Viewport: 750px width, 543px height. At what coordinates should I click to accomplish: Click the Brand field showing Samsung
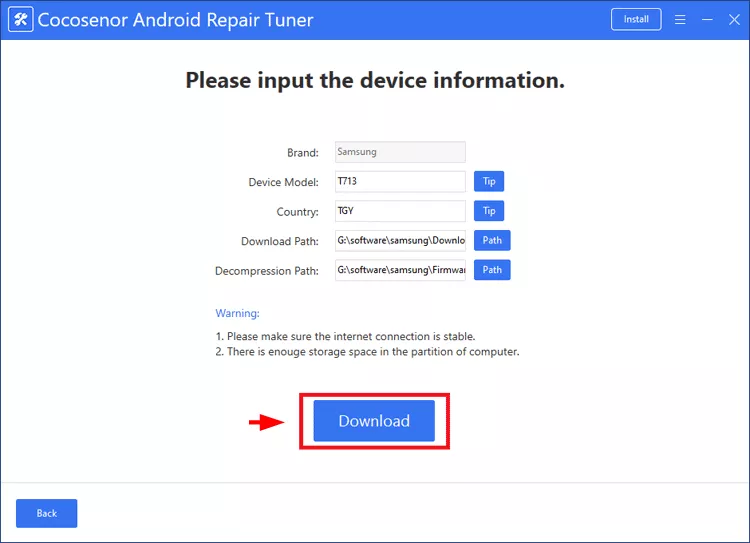pos(400,152)
